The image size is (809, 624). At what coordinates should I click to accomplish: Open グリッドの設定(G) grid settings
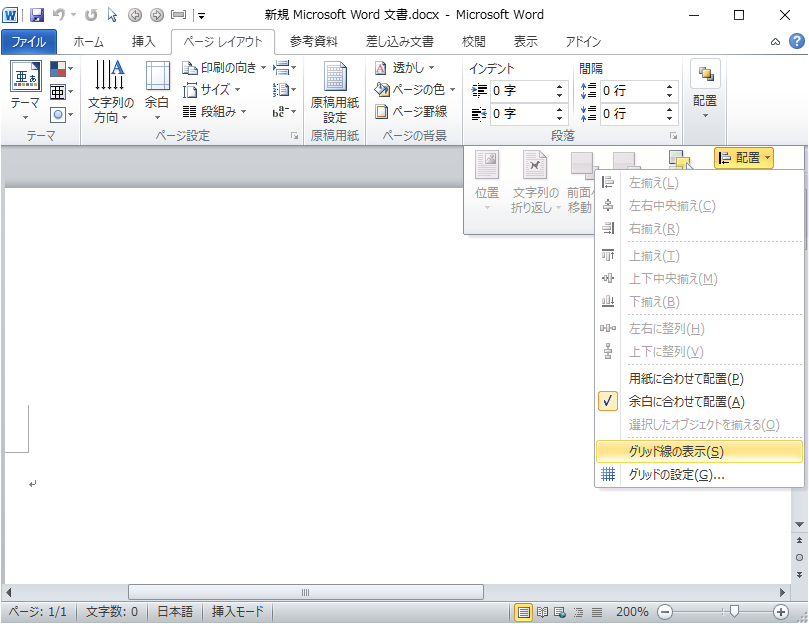700,474
